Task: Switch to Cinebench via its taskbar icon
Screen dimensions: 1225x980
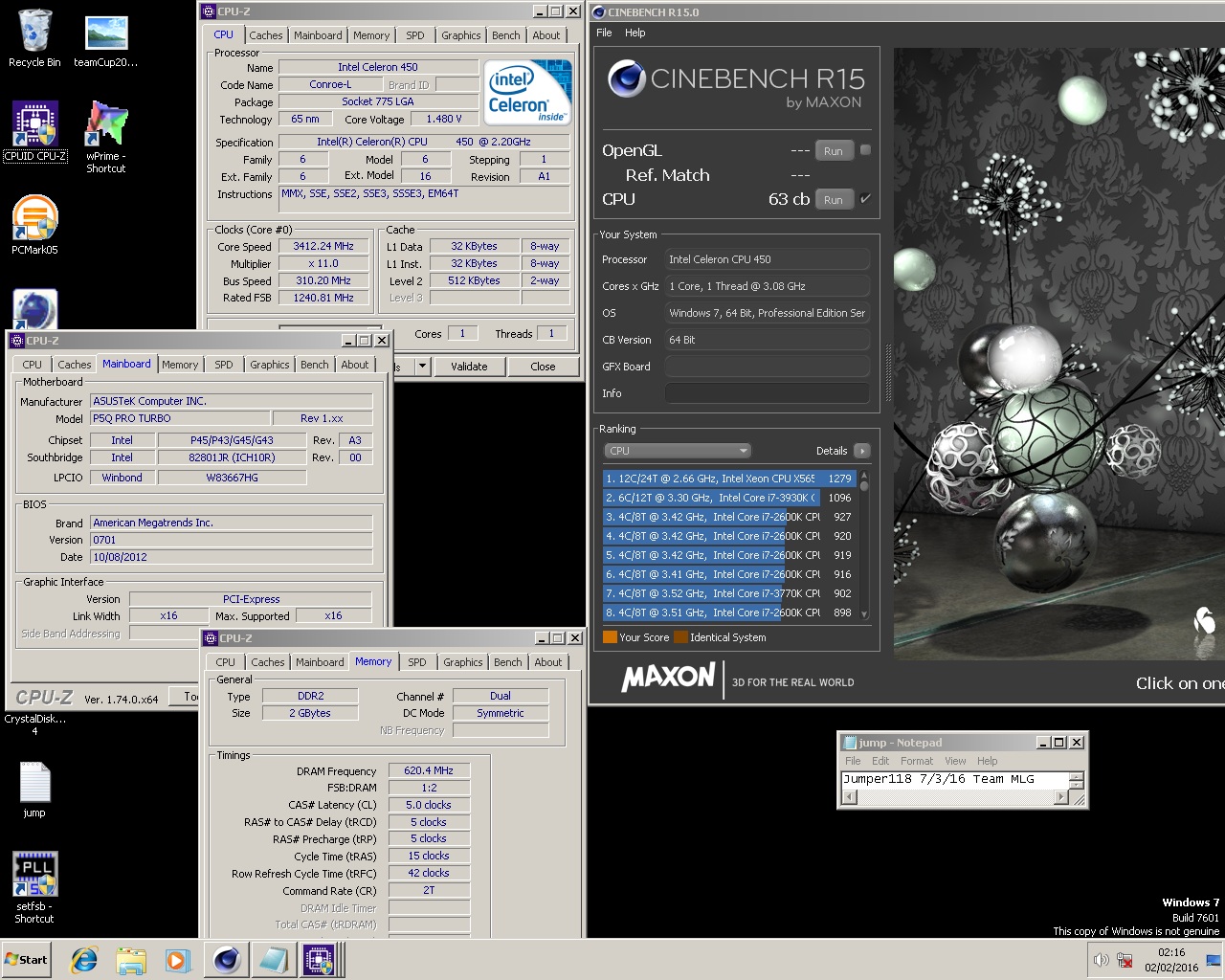Action: (226, 959)
